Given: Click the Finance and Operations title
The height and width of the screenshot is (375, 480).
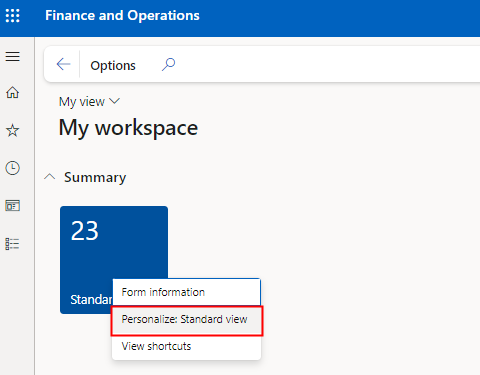Looking at the screenshot, I should tap(122, 15).
